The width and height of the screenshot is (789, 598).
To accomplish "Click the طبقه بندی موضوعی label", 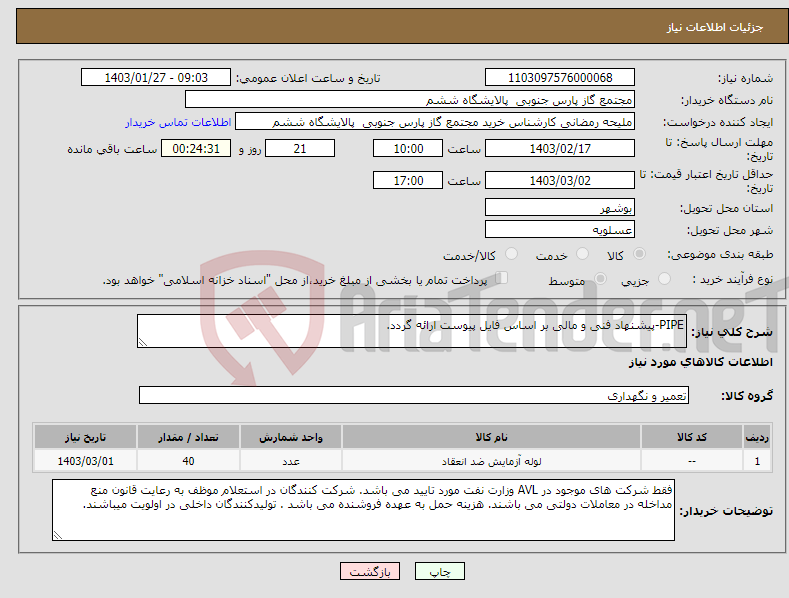I will click(x=720, y=255).
